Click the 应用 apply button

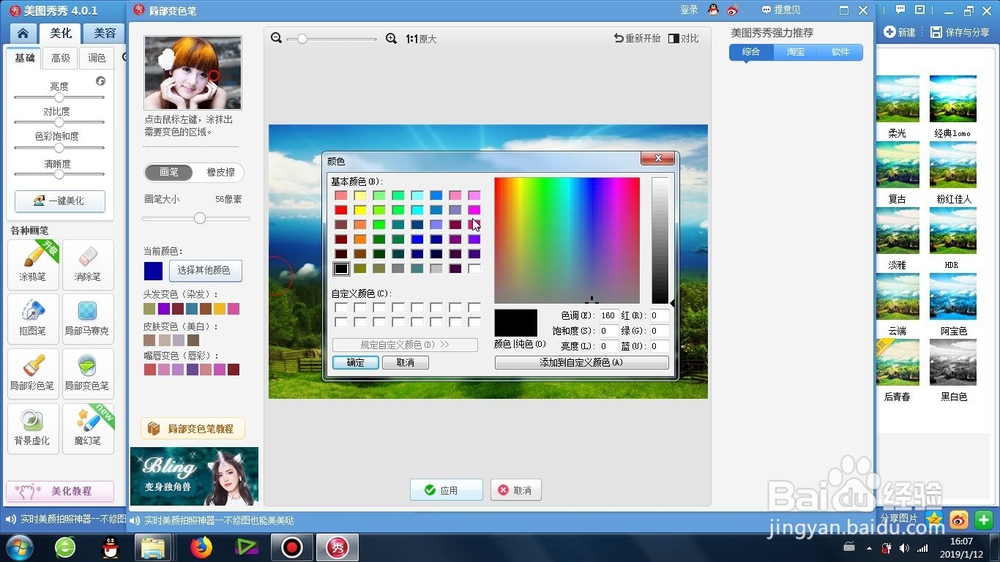(446, 490)
